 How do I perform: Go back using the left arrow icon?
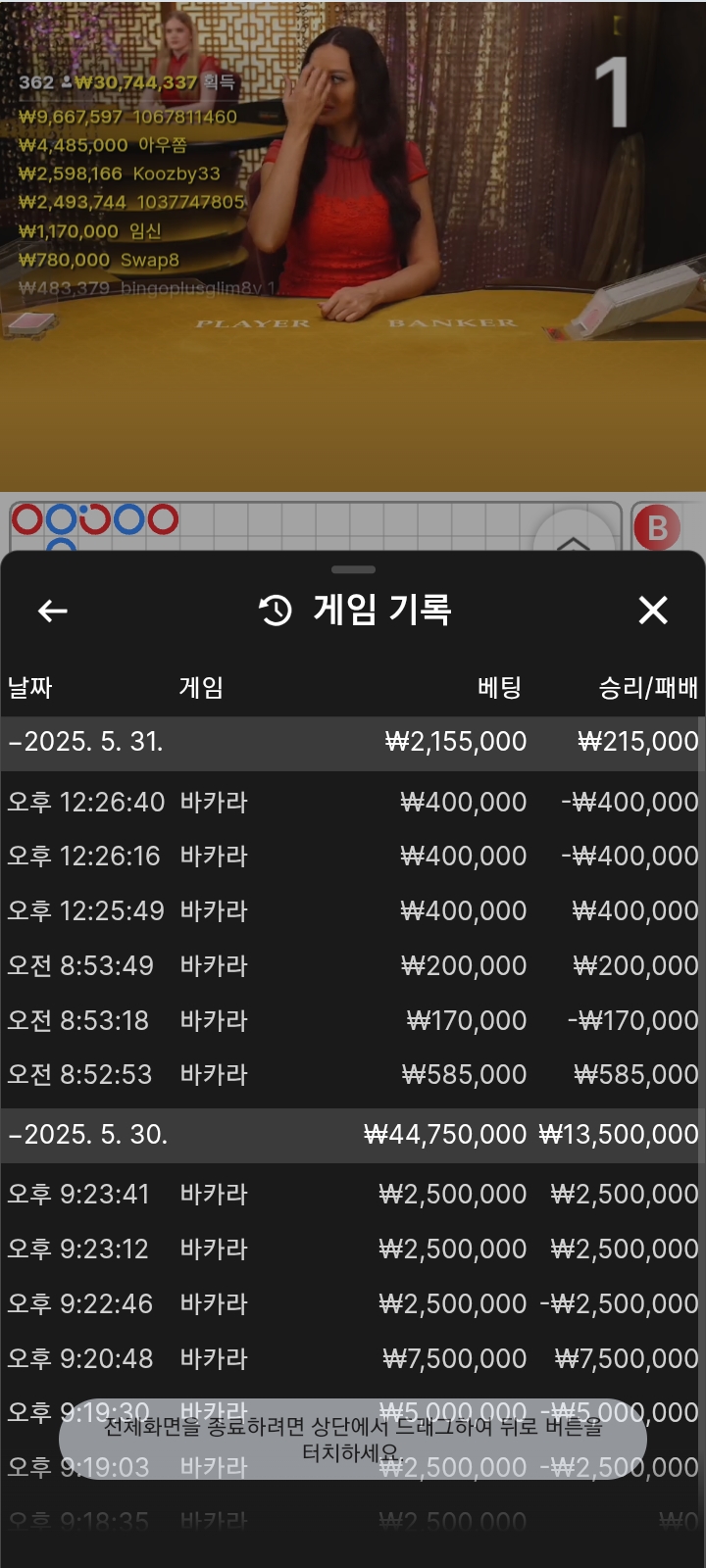[52, 611]
